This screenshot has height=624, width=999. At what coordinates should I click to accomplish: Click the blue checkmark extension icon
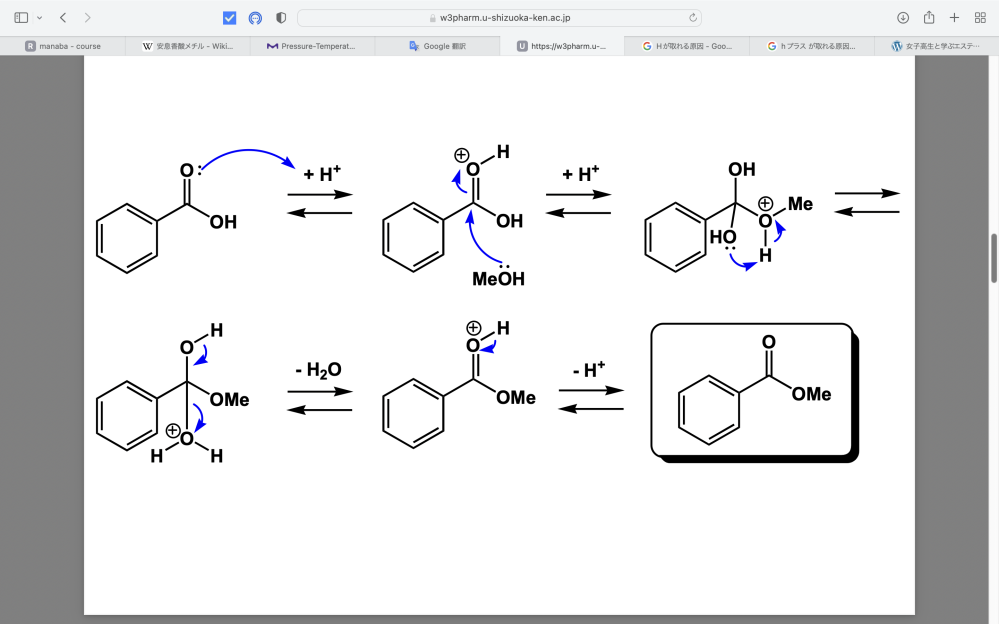pyautogui.click(x=230, y=18)
